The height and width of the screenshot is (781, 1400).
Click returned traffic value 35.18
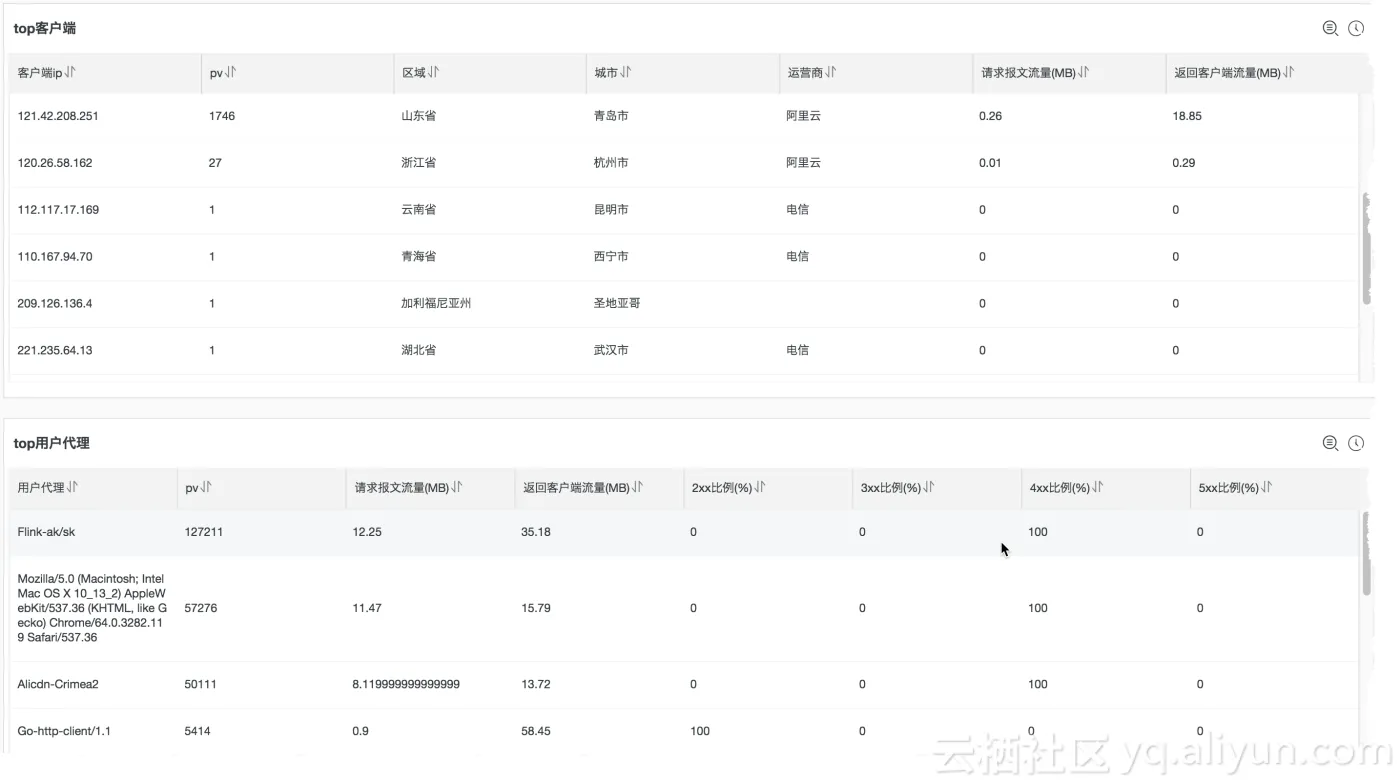[536, 532]
